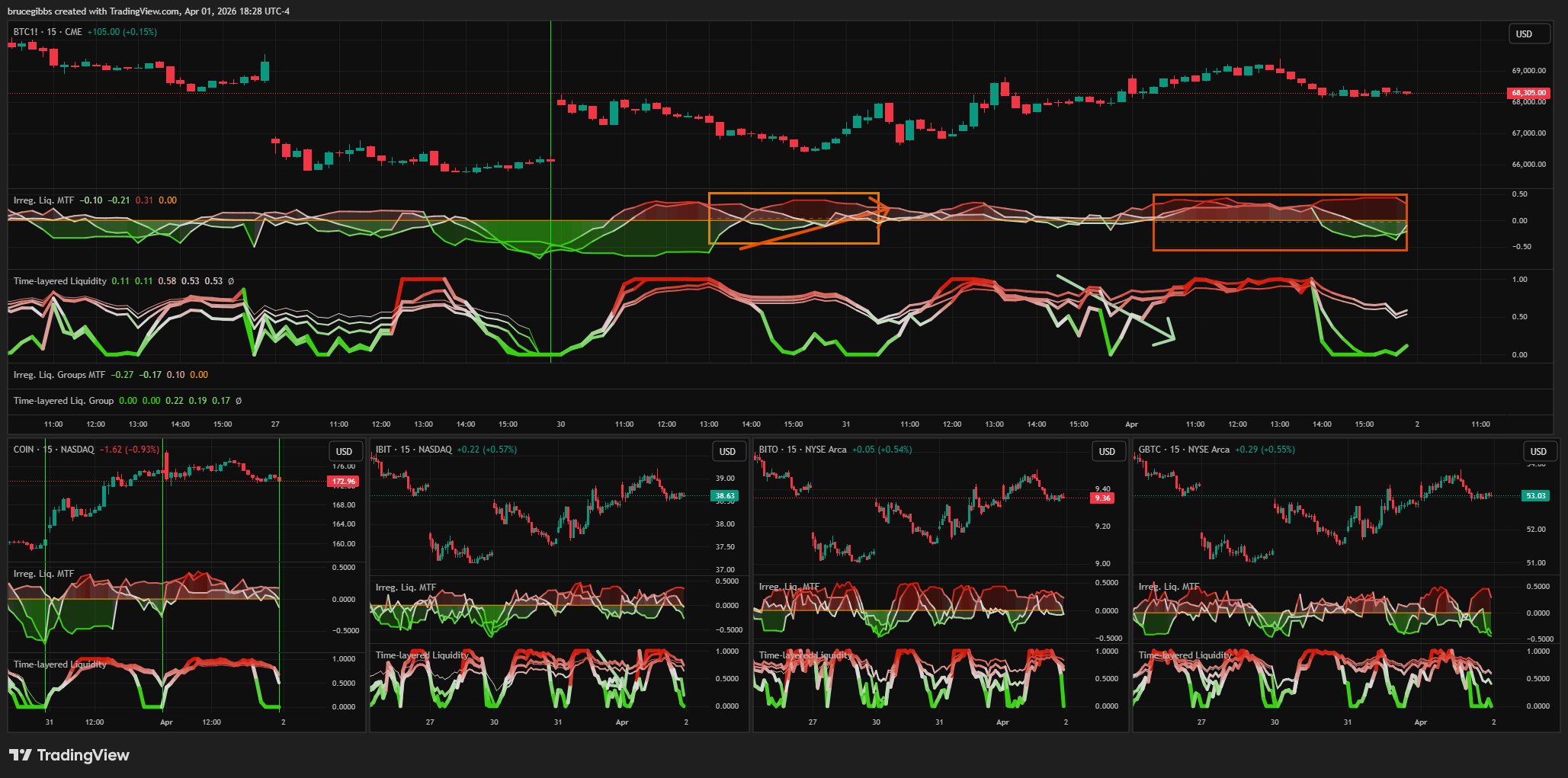Click the Irreg. Liq. MTF legend in BTC chart
Screen dimensions: 1568x778
(43, 200)
